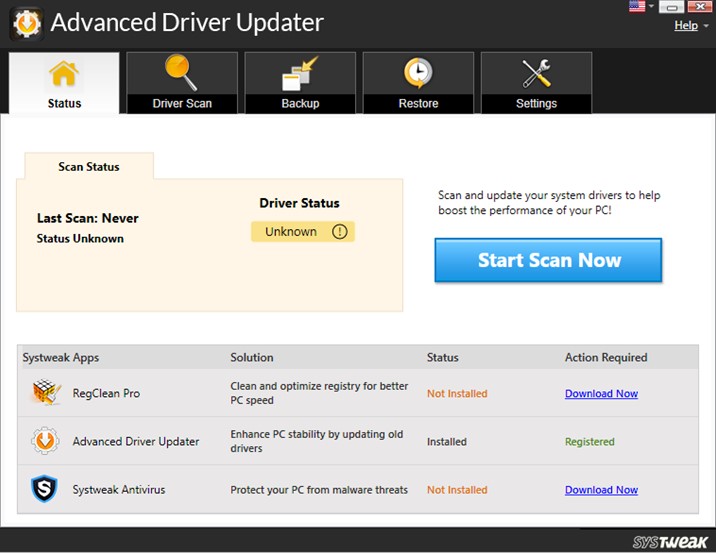This screenshot has width=716, height=554.
Task: Click the Advanced Driver Updater gear icon in list
Action: click(x=45, y=441)
